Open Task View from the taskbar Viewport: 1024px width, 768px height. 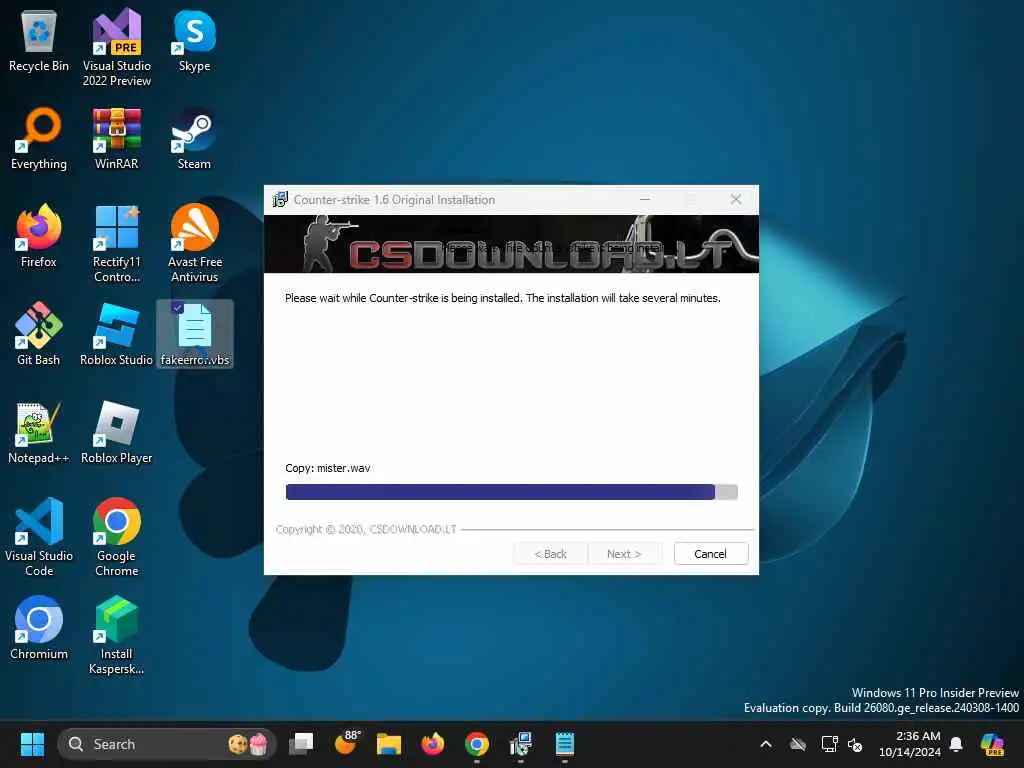click(301, 744)
